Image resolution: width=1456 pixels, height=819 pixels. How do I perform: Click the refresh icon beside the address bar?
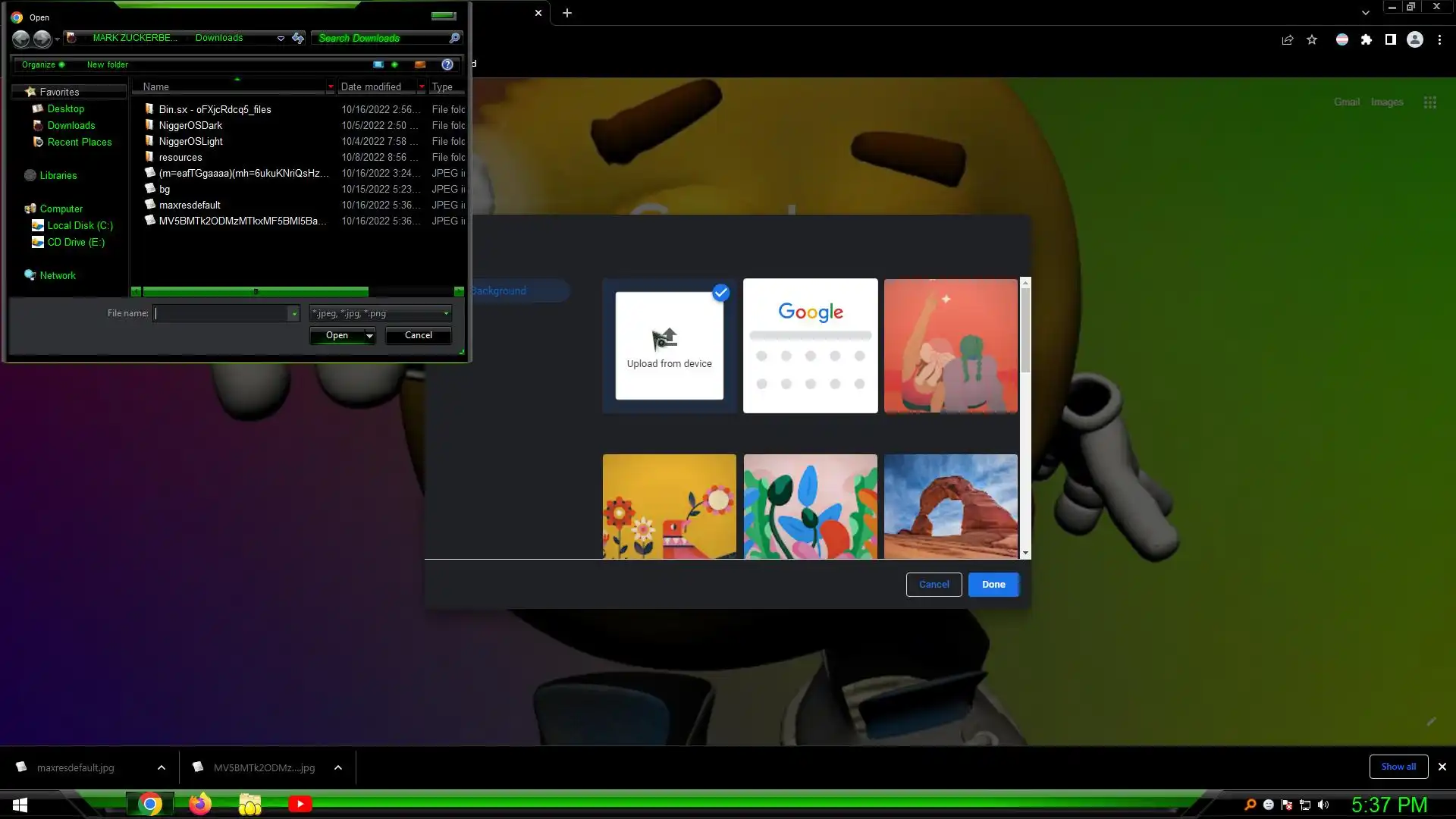click(x=298, y=38)
